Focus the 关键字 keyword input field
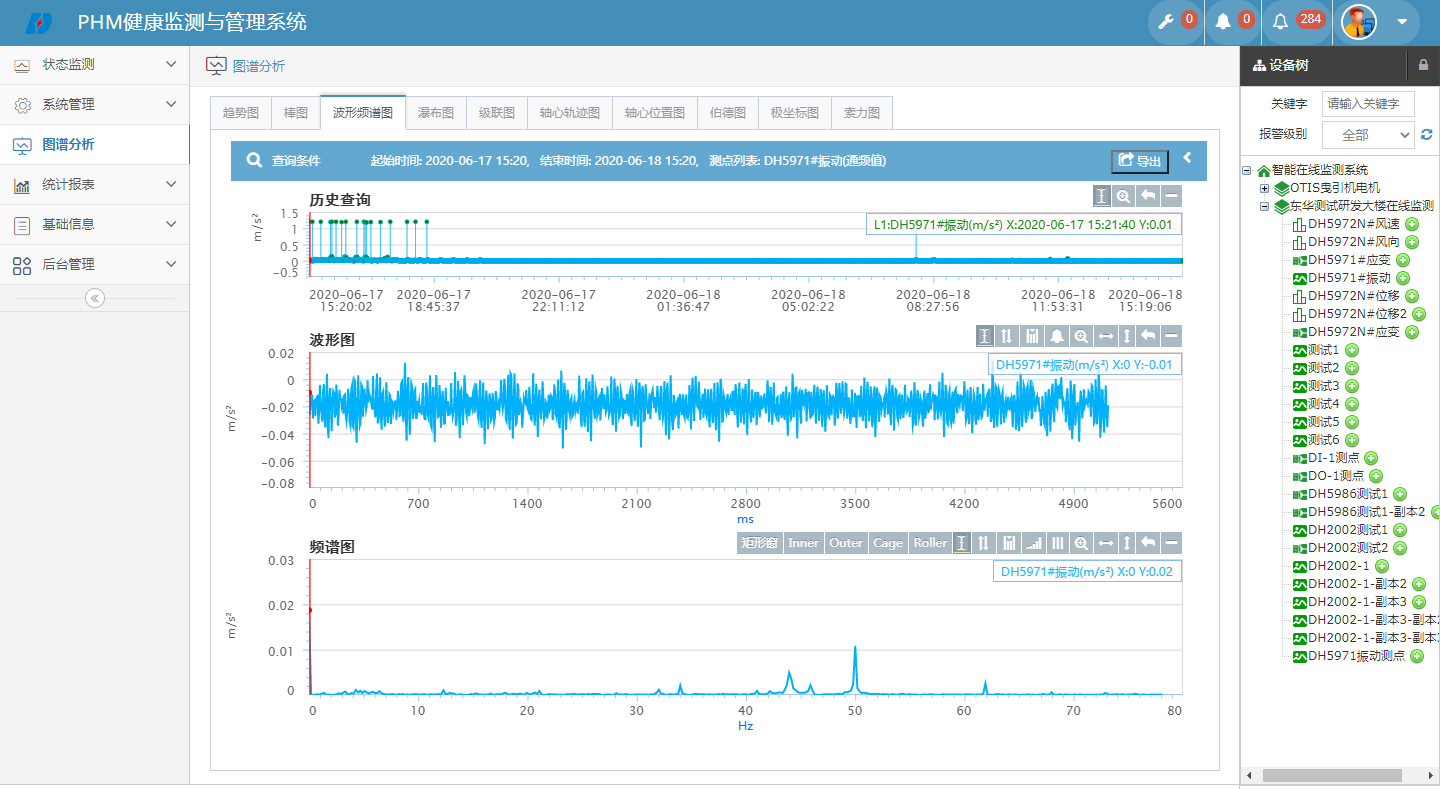 [x=1368, y=104]
